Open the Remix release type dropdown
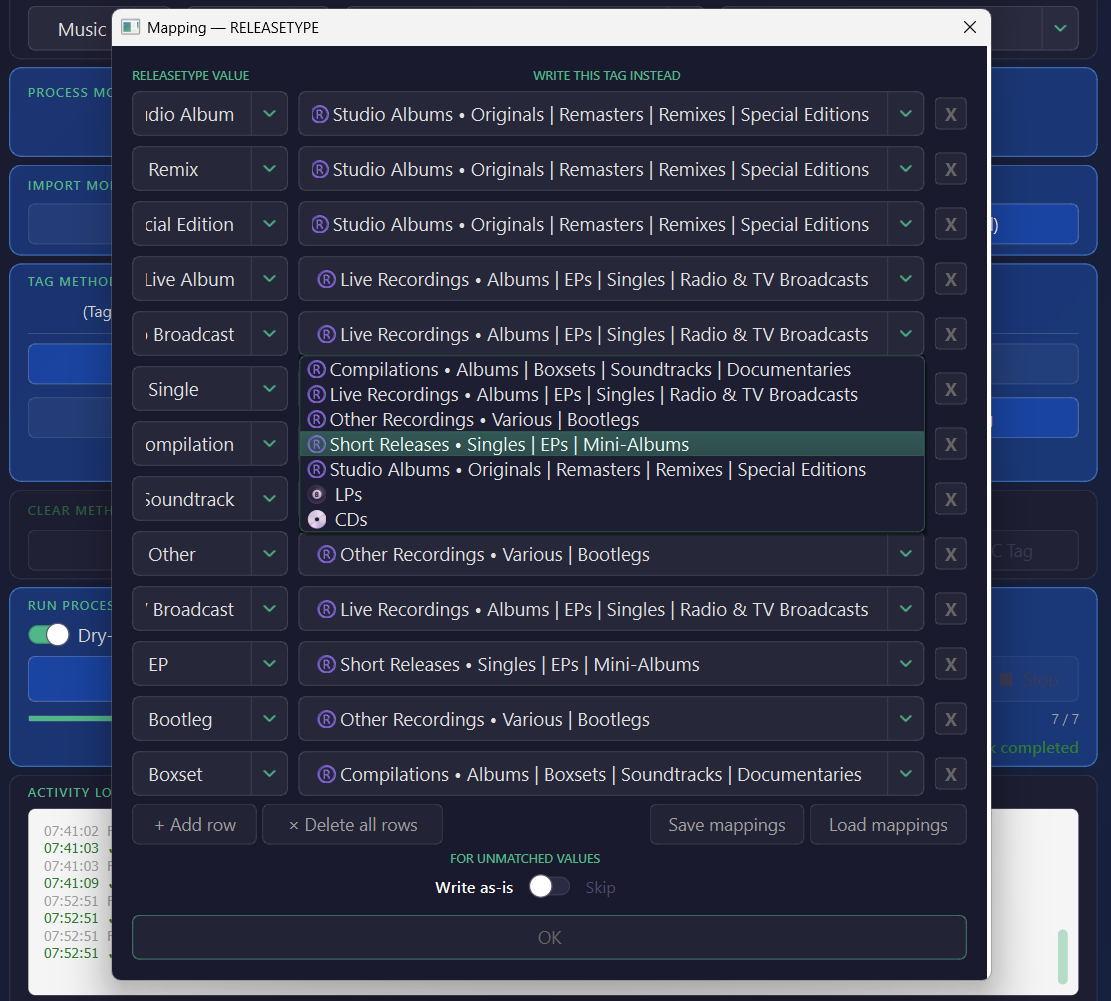The width and height of the screenshot is (1111, 1001). pos(269,169)
